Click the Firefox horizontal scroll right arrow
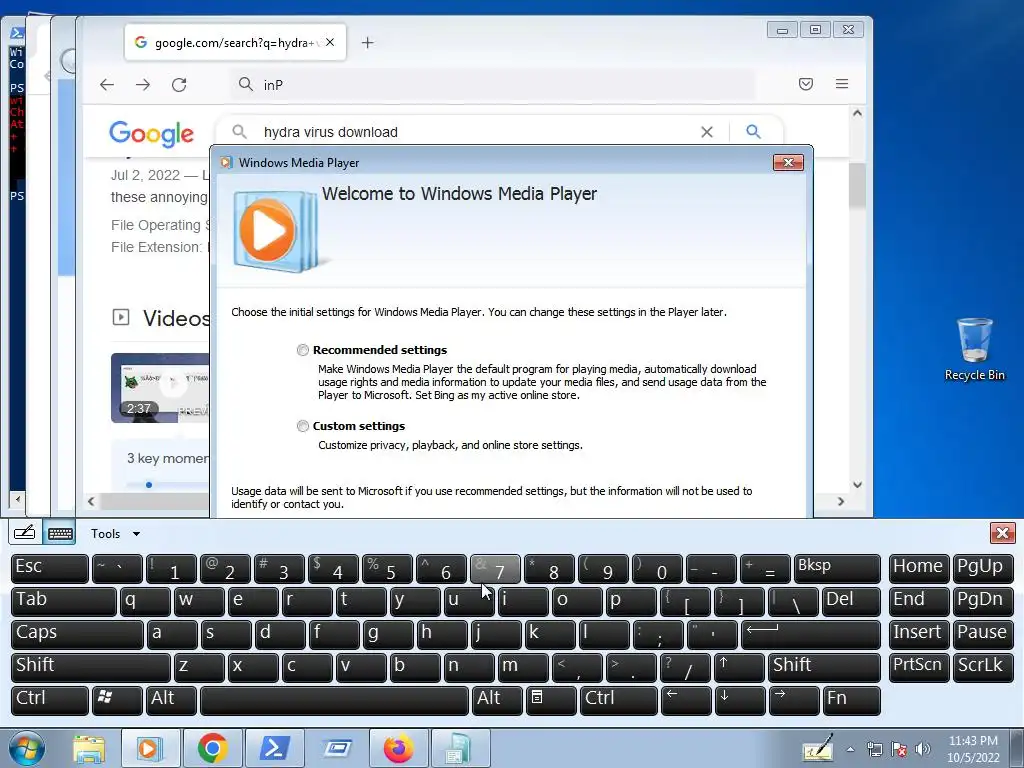Screen dimensions: 1024x768 (x=840, y=502)
